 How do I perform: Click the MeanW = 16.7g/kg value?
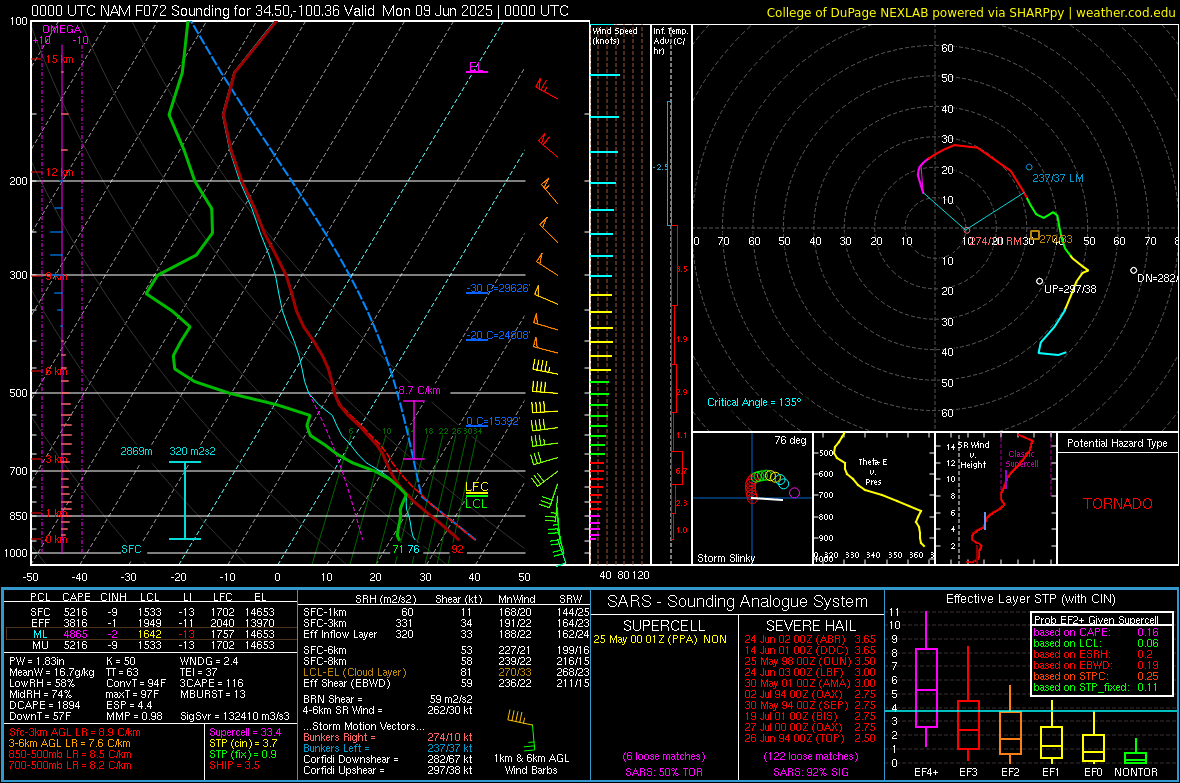(52, 672)
